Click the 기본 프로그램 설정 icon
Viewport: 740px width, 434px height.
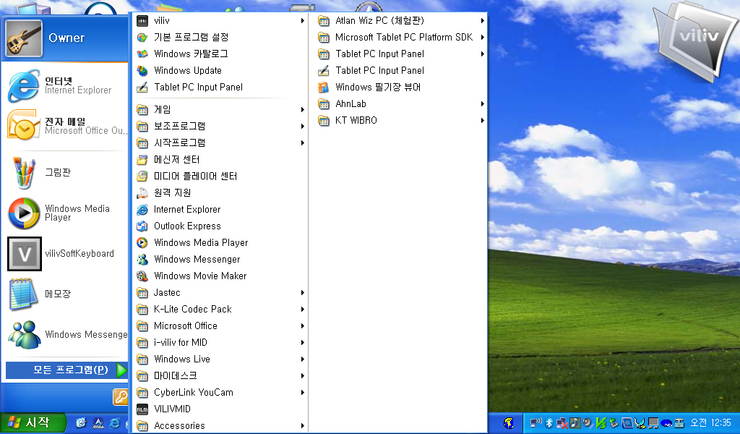[142, 37]
